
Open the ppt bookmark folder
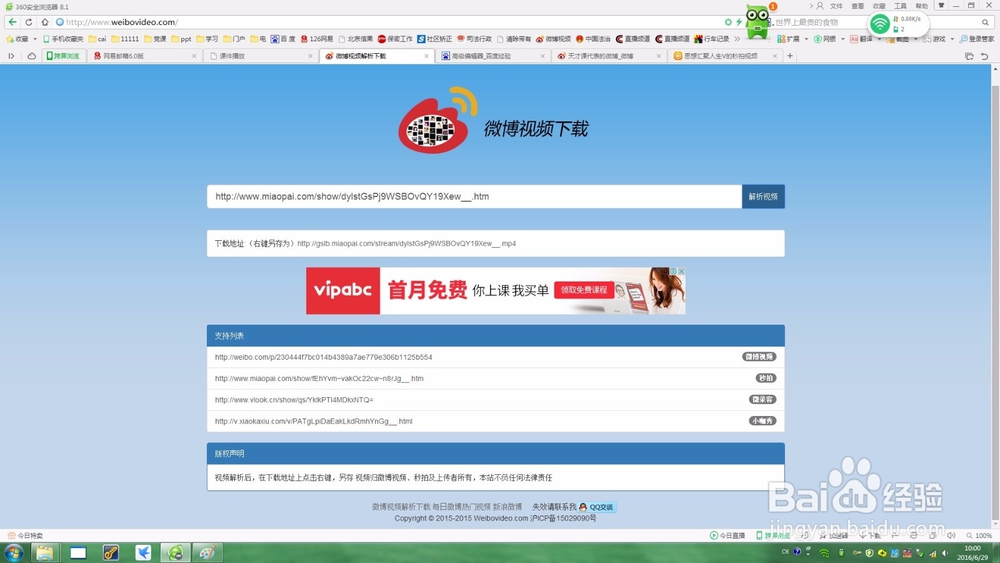pyautogui.click(x=181, y=39)
